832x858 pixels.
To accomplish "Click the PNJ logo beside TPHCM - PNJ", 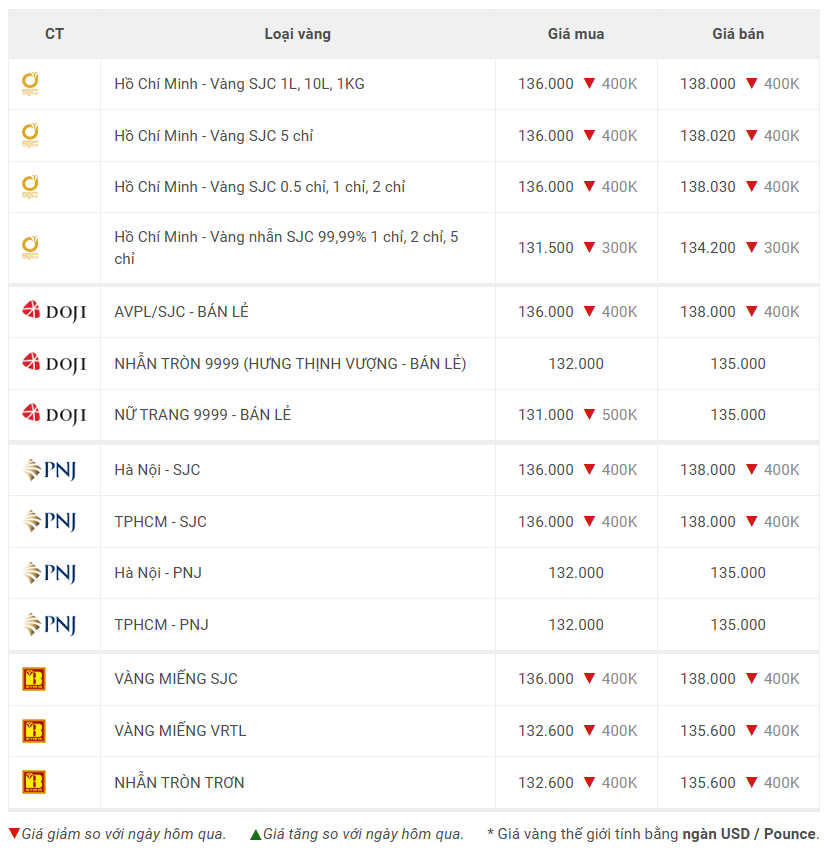I will coord(50,625).
